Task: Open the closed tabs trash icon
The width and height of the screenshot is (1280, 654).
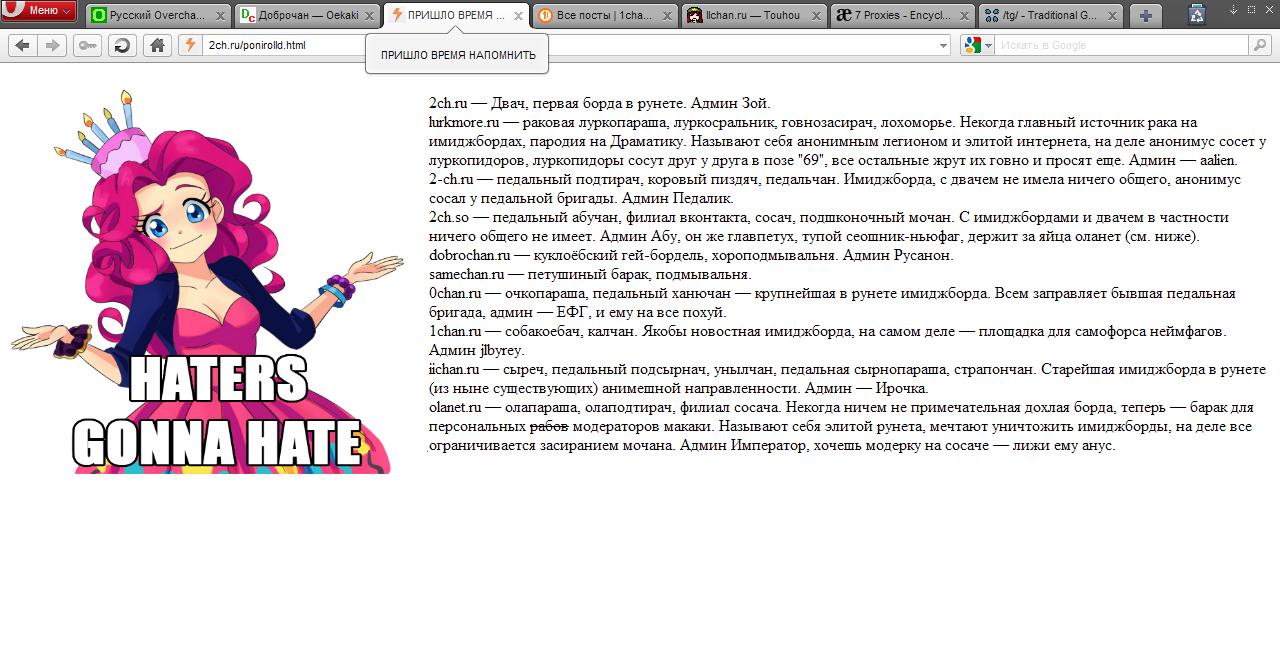Action: (x=1197, y=14)
